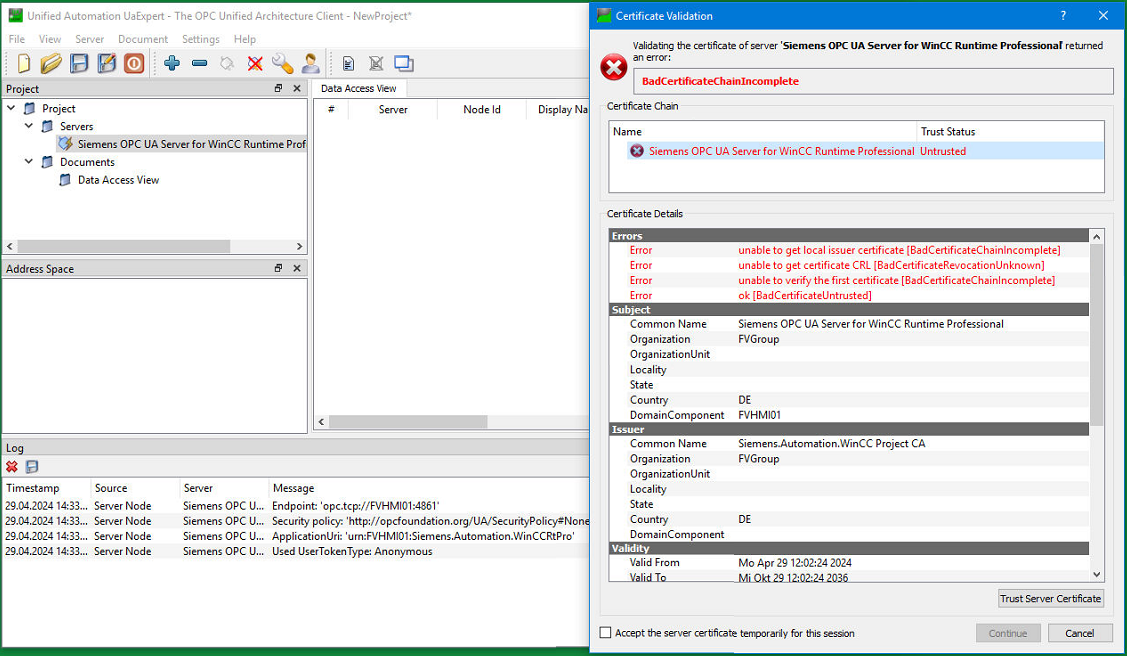1127x656 pixels.
Task: Open the server settings wrench icon
Action: (x=283, y=63)
